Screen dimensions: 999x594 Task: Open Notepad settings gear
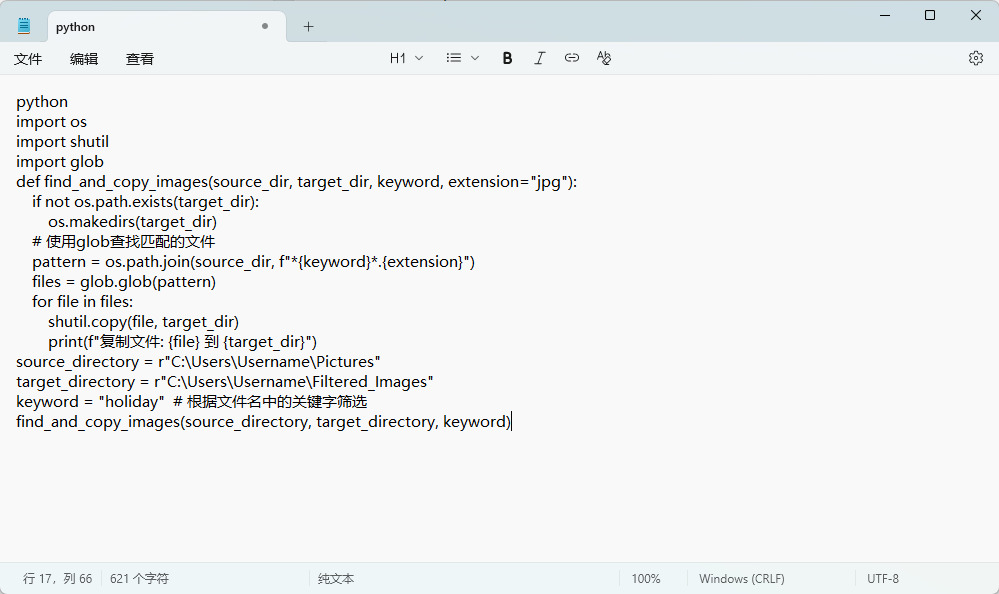[975, 58]
